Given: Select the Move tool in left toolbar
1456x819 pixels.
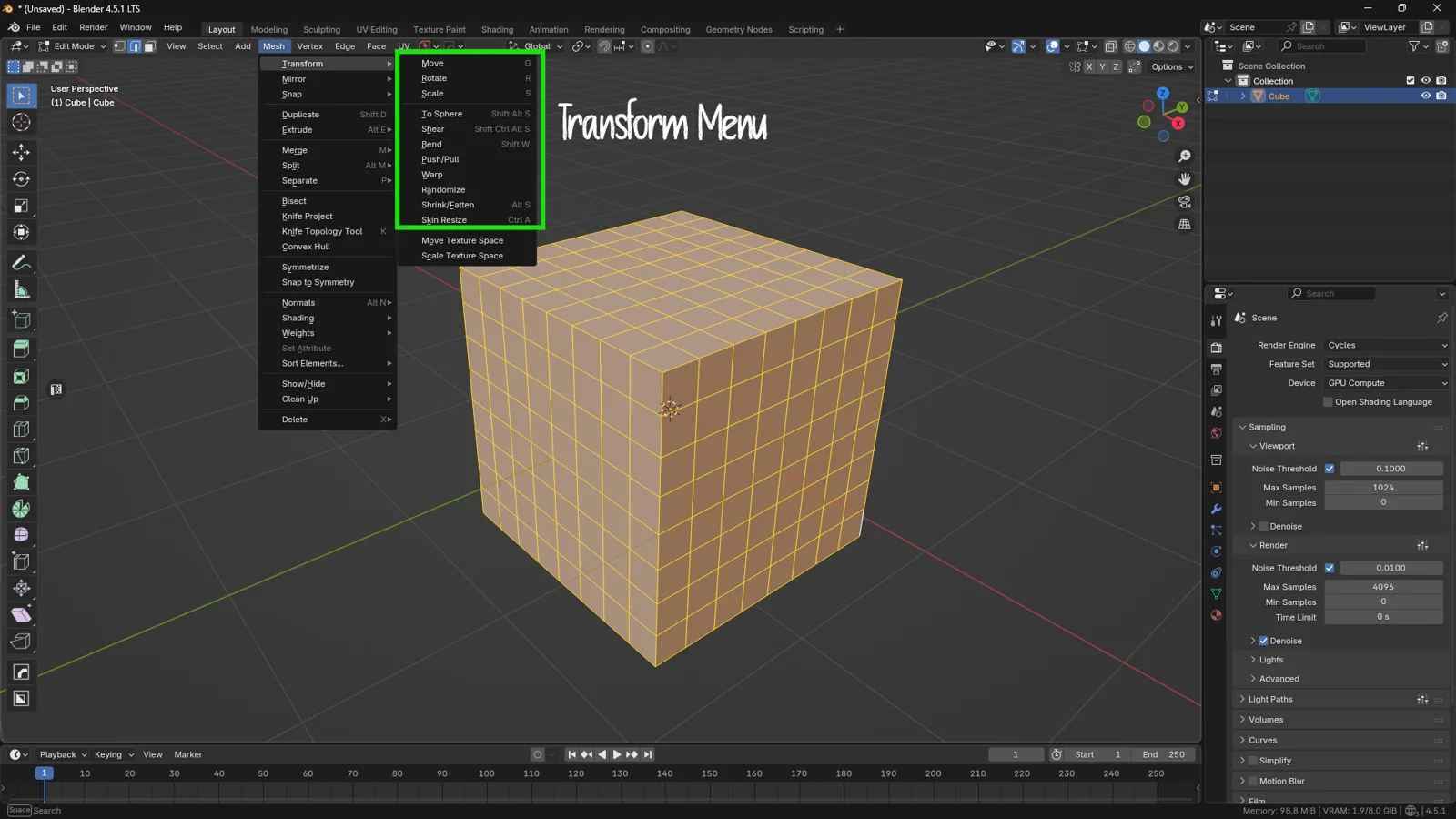Looking at the screenshot, I should pos(21,153).
